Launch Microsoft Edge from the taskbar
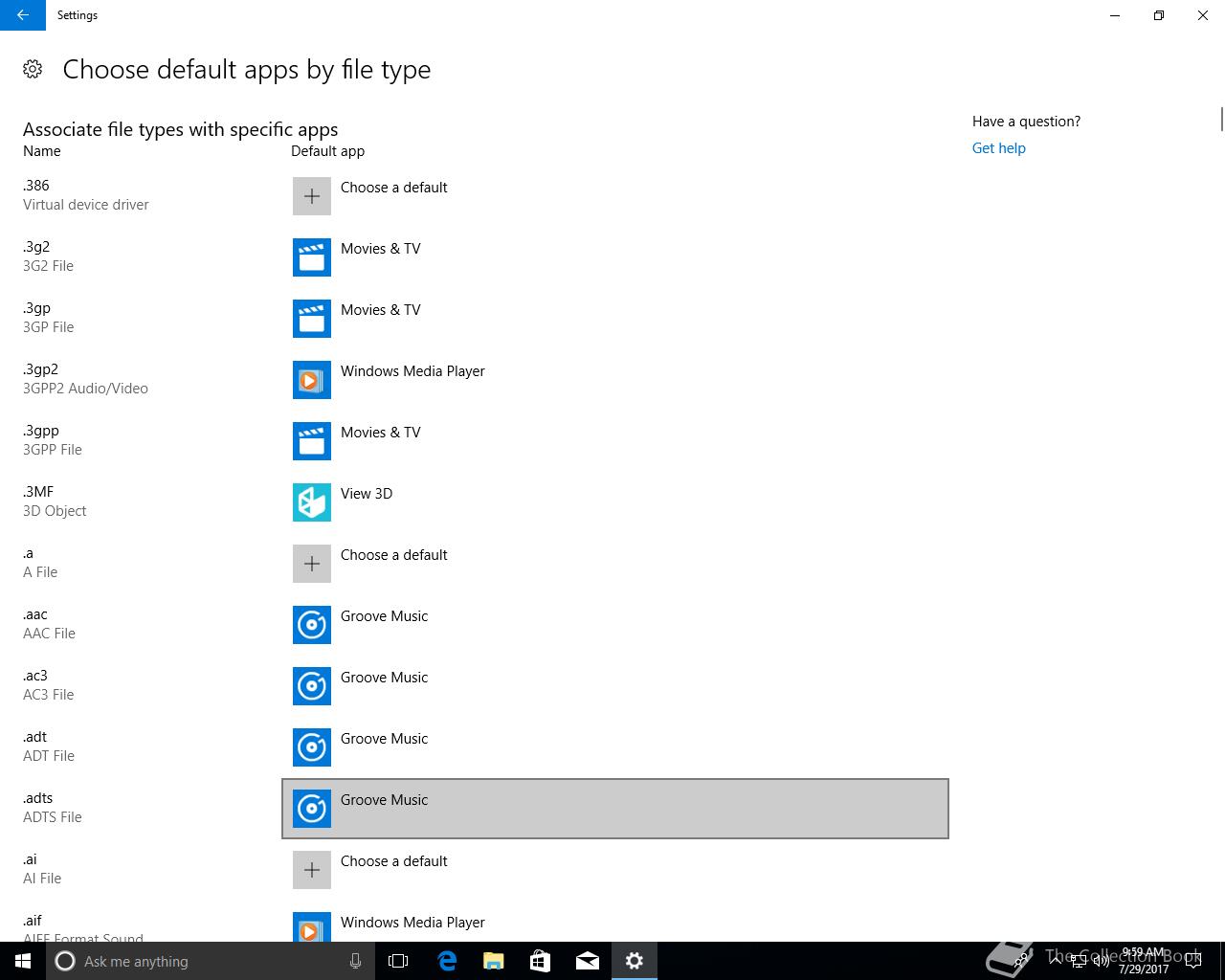This screenshot has height=980, width=1225. [447, 961]
